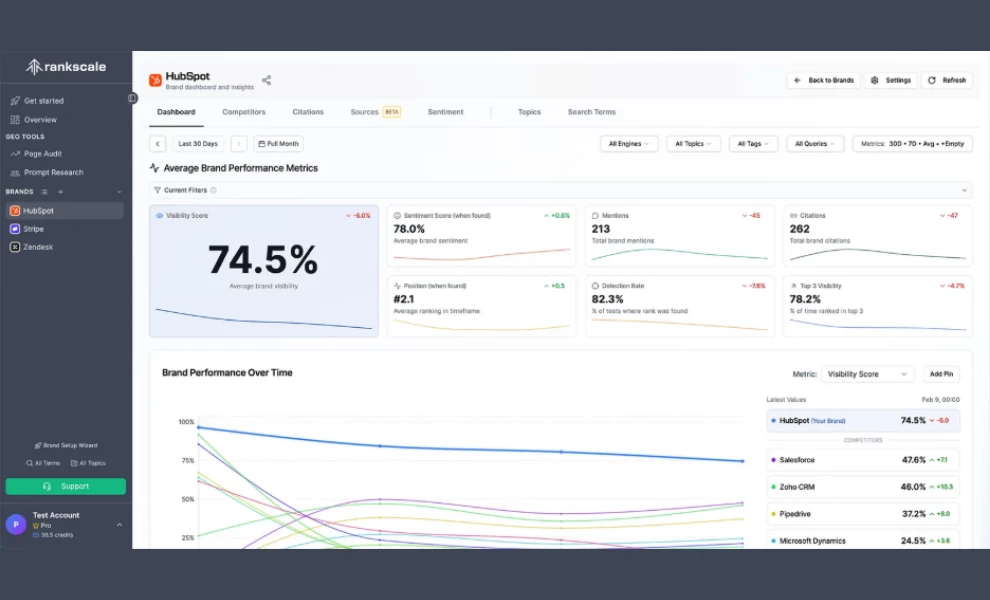Image resolution: width=990 pixels, height=600 pixels.
Task: Select Citations 262 card
Action: [x=878, y=236]
